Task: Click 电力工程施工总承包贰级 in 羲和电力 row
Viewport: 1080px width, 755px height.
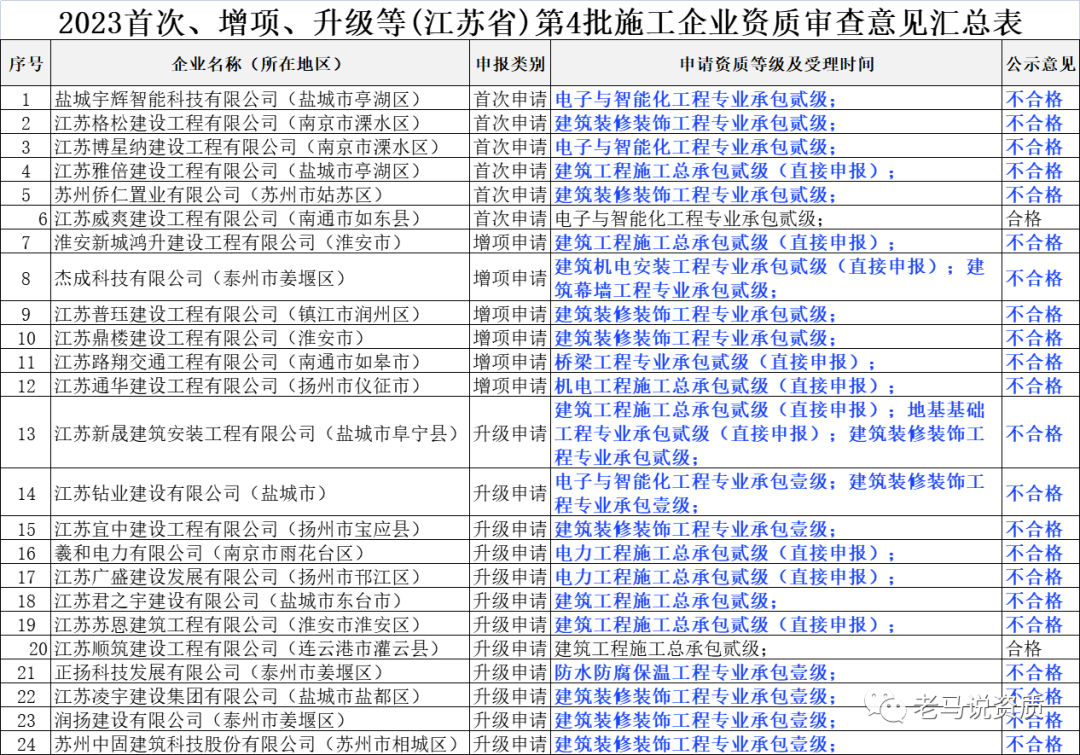Action: [x=776, y=552]
